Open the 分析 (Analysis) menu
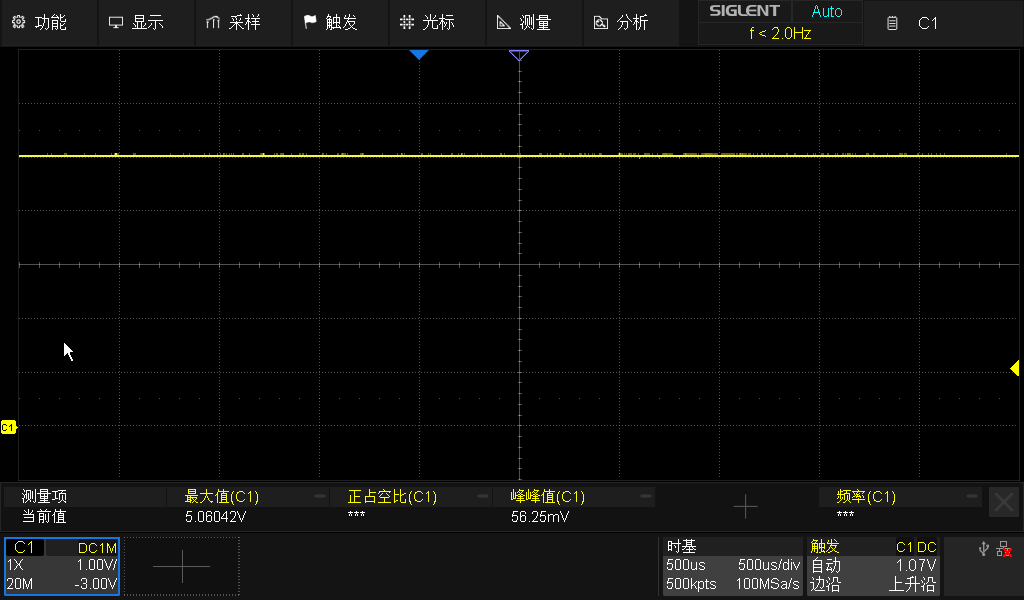This screenshot has height=600, width=1024. point(632,23)
